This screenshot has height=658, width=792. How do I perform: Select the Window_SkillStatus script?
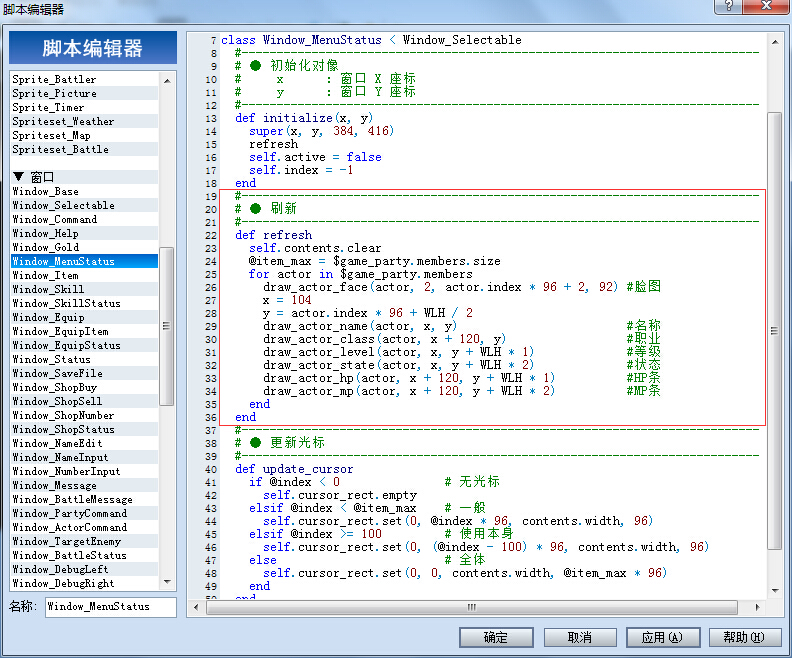[84, 303]
